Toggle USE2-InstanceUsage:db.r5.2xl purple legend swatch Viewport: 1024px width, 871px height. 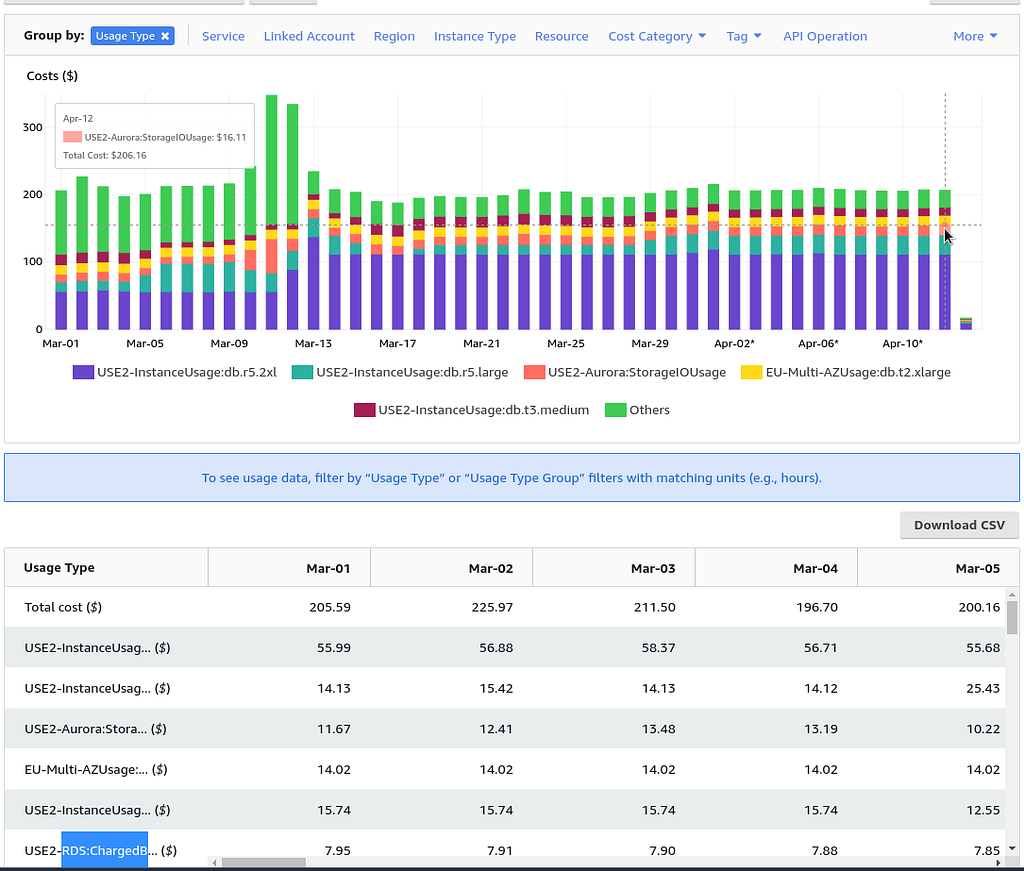83,372
